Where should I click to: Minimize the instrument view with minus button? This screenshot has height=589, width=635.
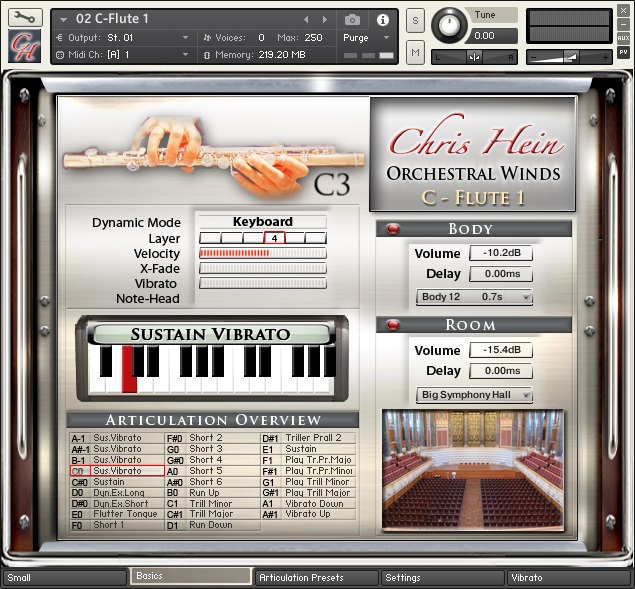[x=623, y=24]
